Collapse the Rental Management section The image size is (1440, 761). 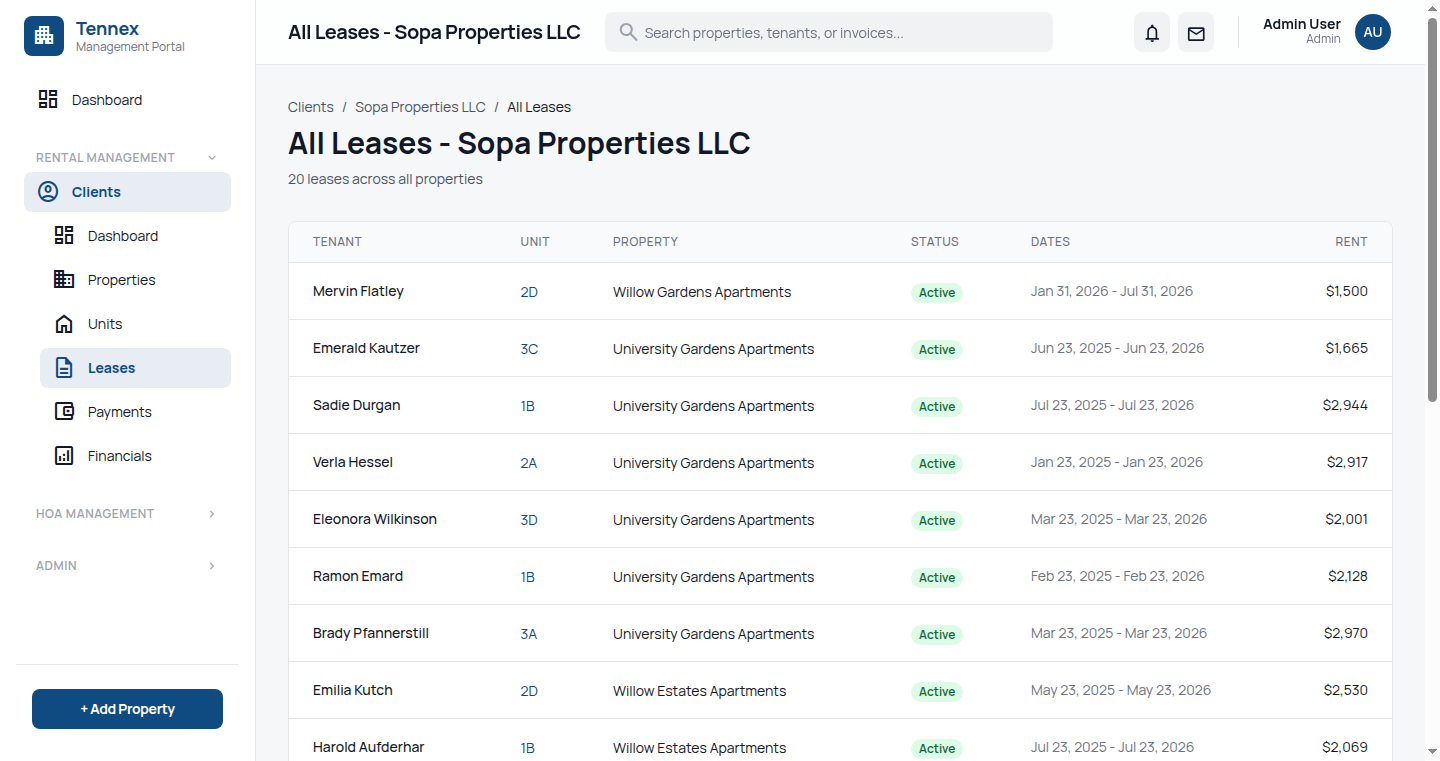(211, 158)
